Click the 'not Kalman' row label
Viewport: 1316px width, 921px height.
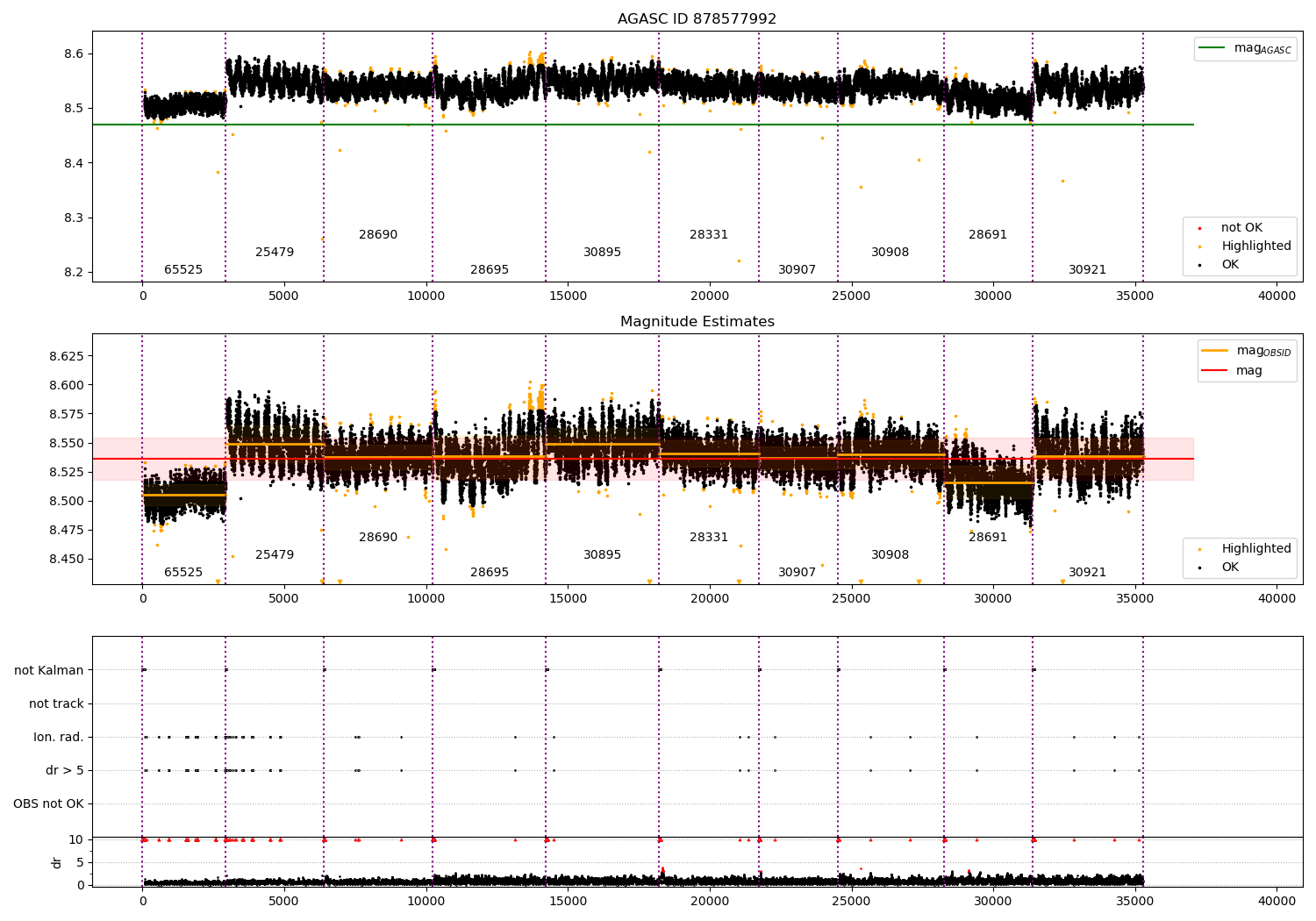49,671
